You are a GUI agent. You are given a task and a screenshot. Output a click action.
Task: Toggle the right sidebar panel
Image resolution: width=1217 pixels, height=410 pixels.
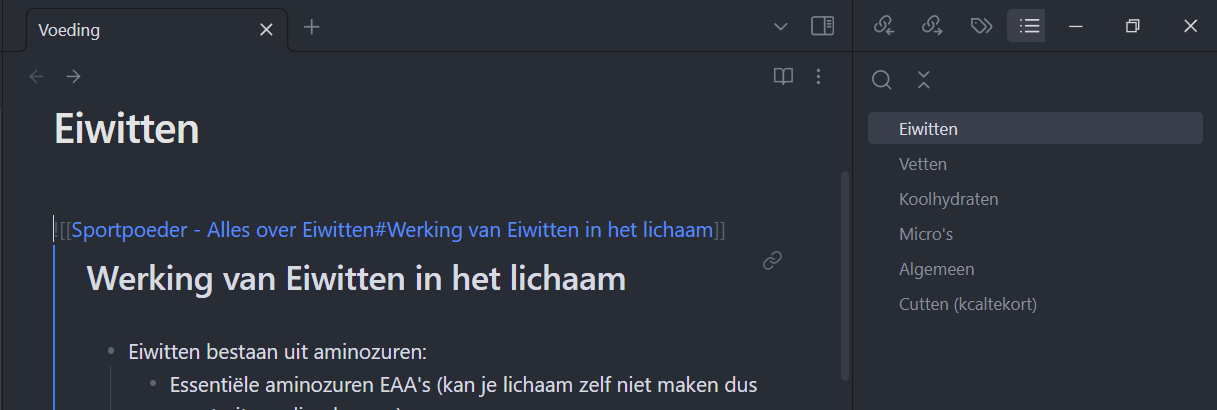coord(822,26)
